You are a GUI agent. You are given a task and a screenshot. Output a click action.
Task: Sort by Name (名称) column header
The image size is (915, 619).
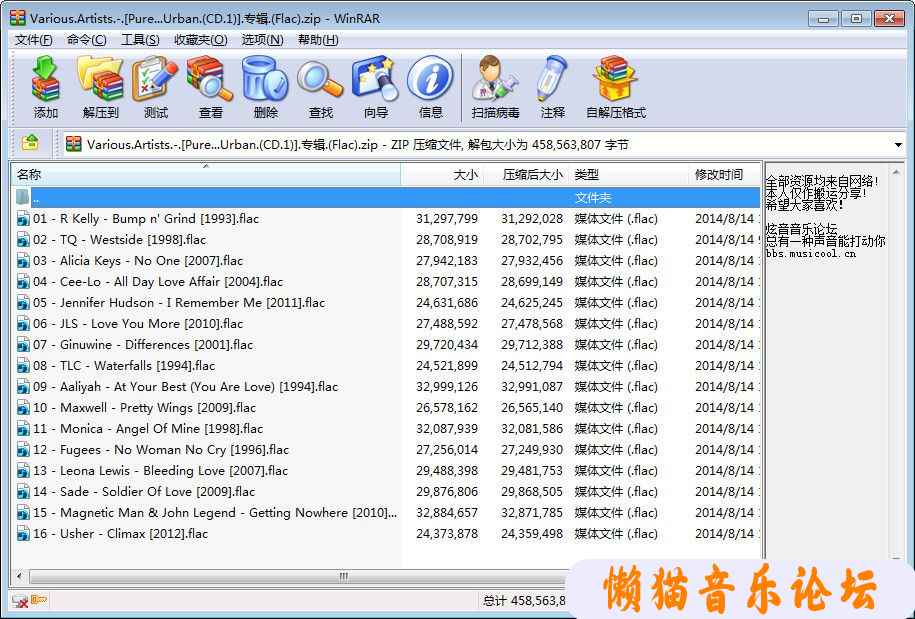206,174
